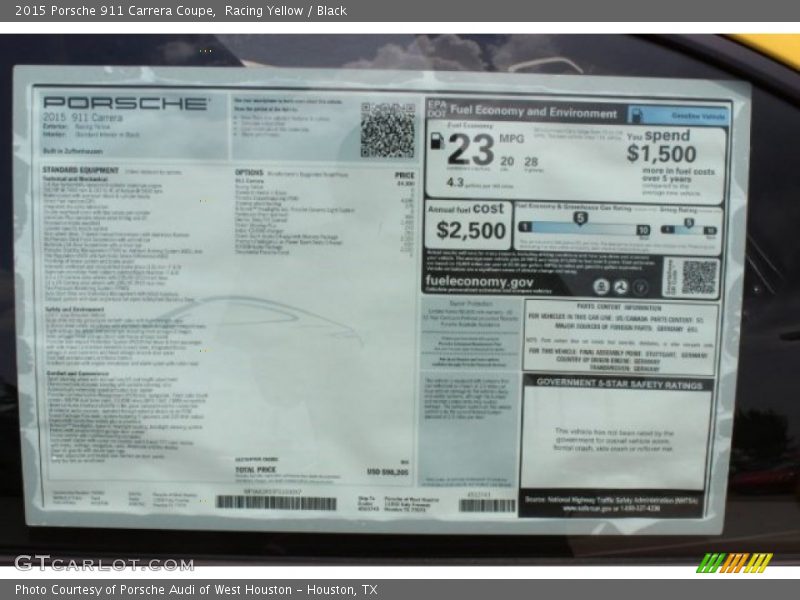Viewport: 800px width, 600px height.
Task: Click the greenhouse gas rating marker showing 5
Action: 580,219
